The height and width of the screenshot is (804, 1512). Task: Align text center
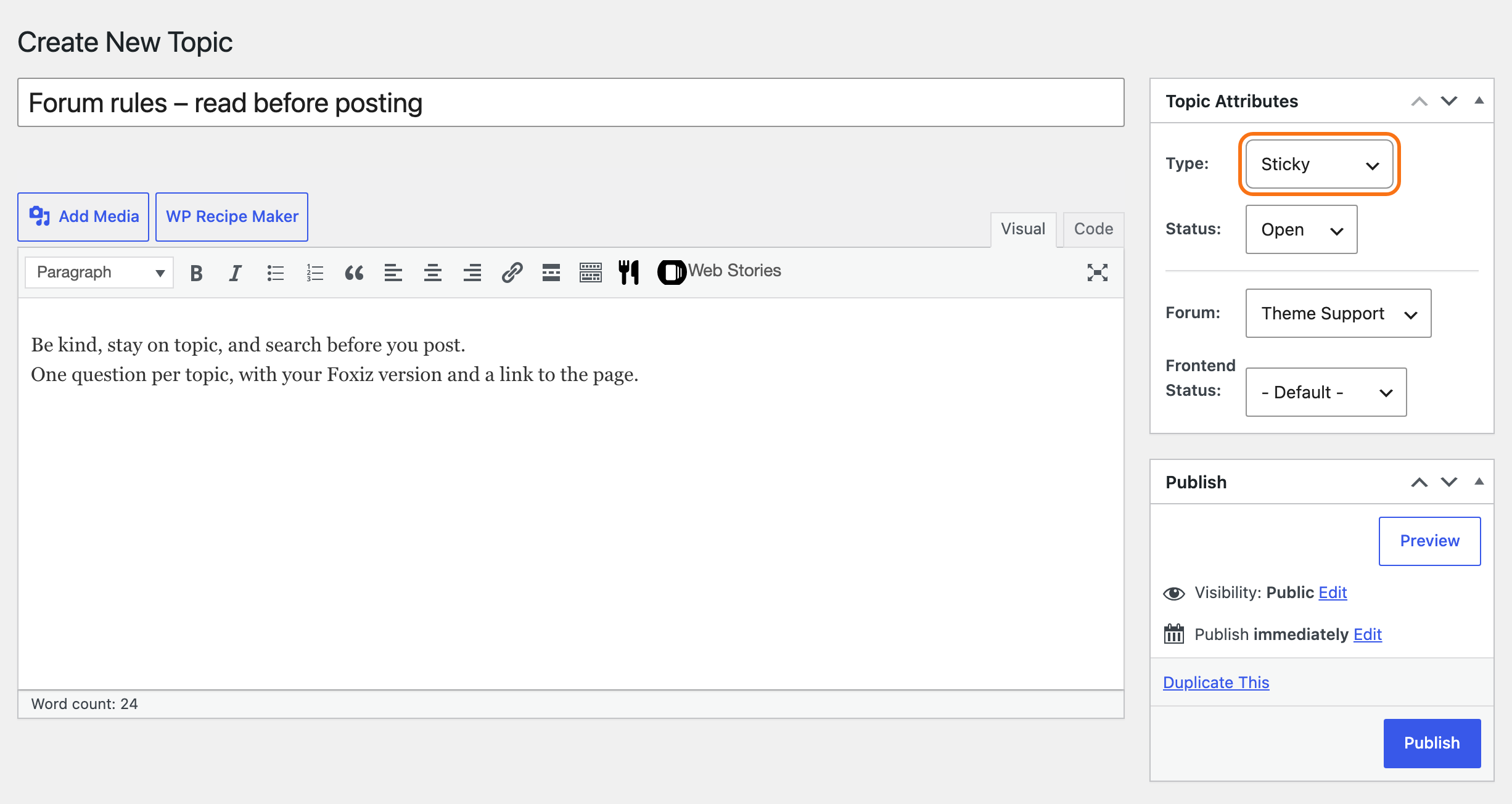pyautogui.click(x=433, y=273)
